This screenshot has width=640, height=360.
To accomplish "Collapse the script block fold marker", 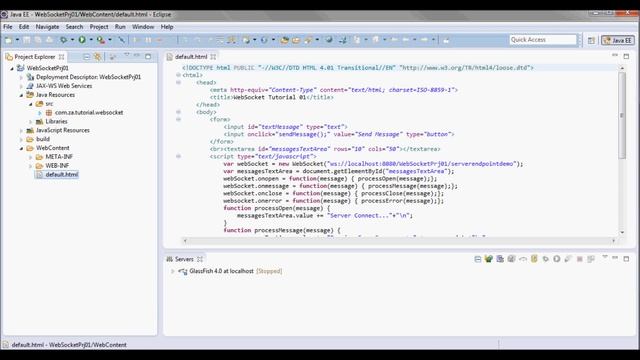I will pos(178,157).
